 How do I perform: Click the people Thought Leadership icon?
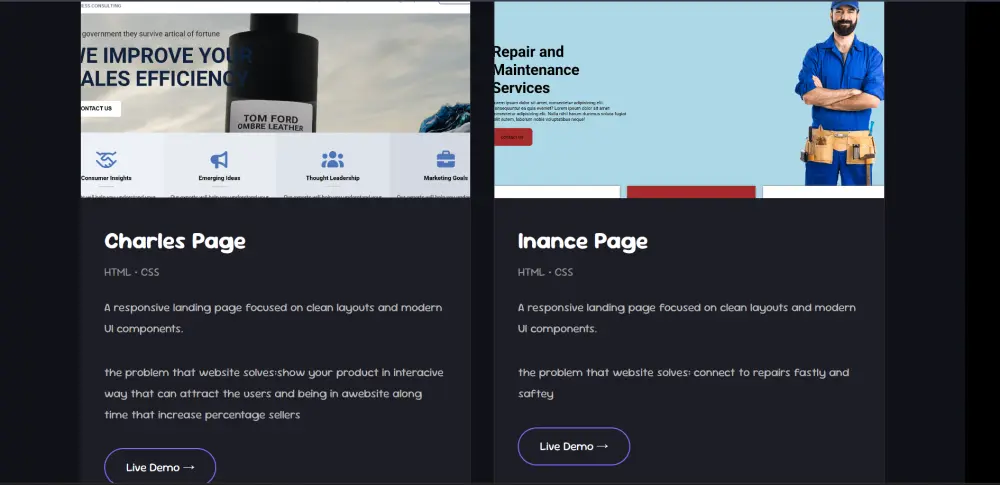coord(332,160)
